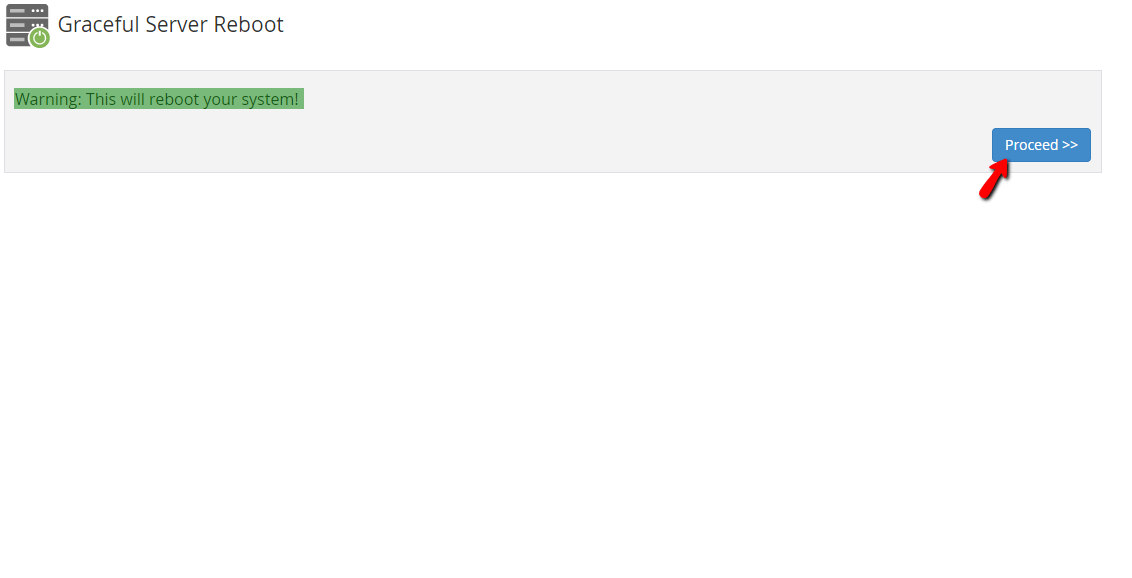Click the green highlighted warning message
1132x578 pixels.
159,99
